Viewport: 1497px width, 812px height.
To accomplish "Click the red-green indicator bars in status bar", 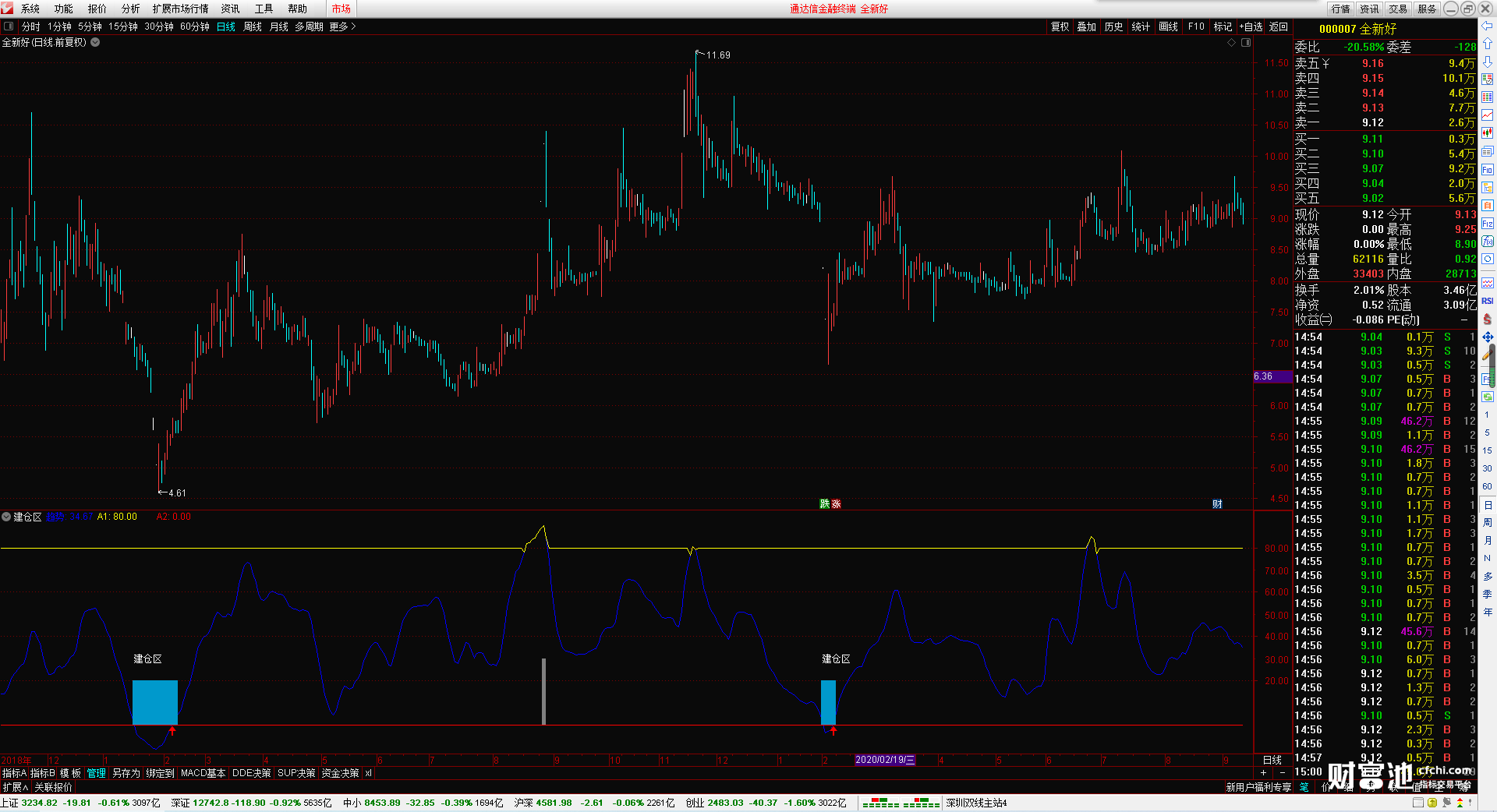I will [901, 803].
